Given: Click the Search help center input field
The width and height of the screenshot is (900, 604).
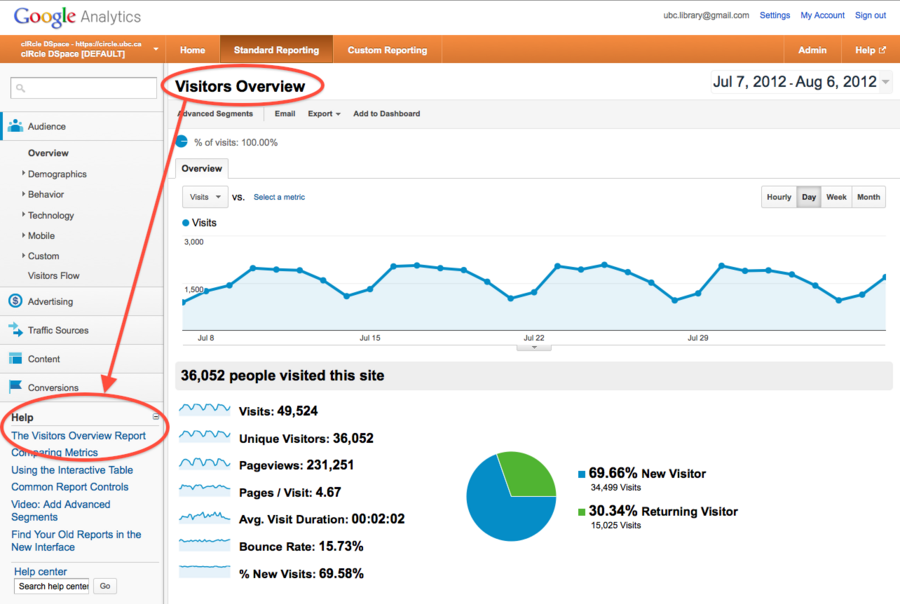Looking at the screenshot, I should coord(53,586).
